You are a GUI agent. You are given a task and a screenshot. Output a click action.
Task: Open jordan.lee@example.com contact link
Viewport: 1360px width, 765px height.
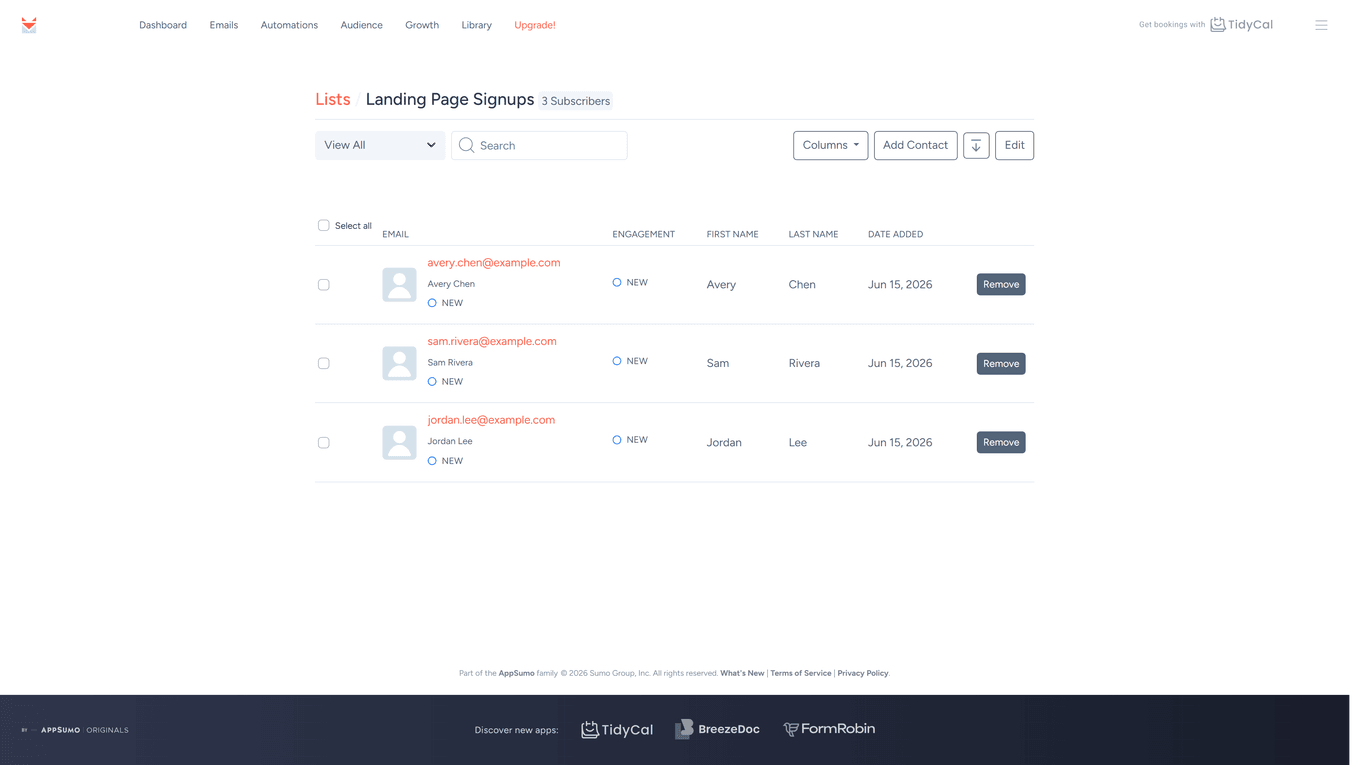coord(491,420)
